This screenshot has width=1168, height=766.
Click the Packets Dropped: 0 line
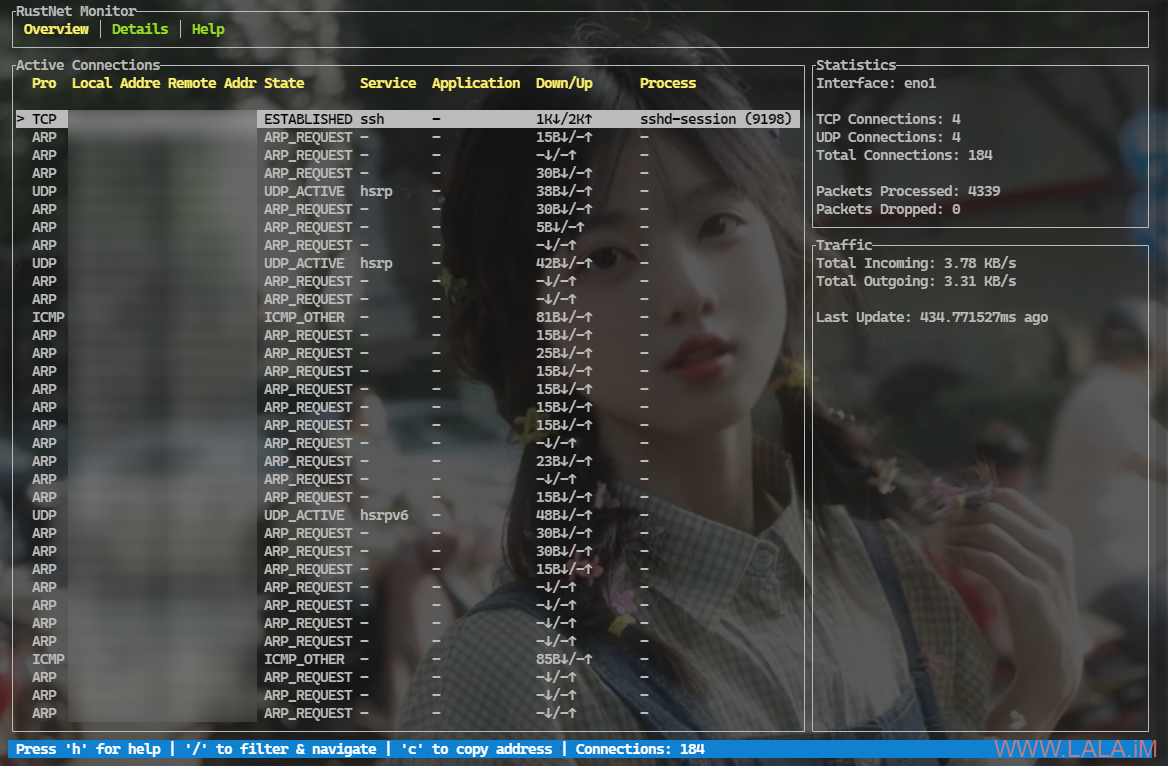click(x=888, y=209)
